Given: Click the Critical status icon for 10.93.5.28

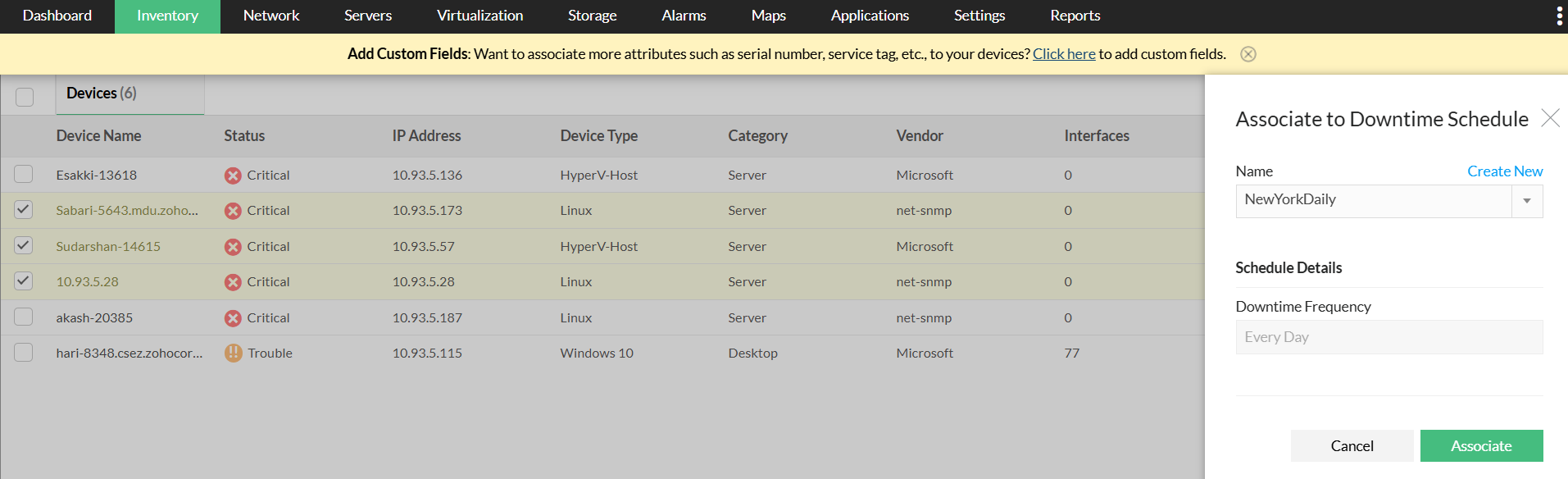Looking at the screenshot, I should coord(233,282).
